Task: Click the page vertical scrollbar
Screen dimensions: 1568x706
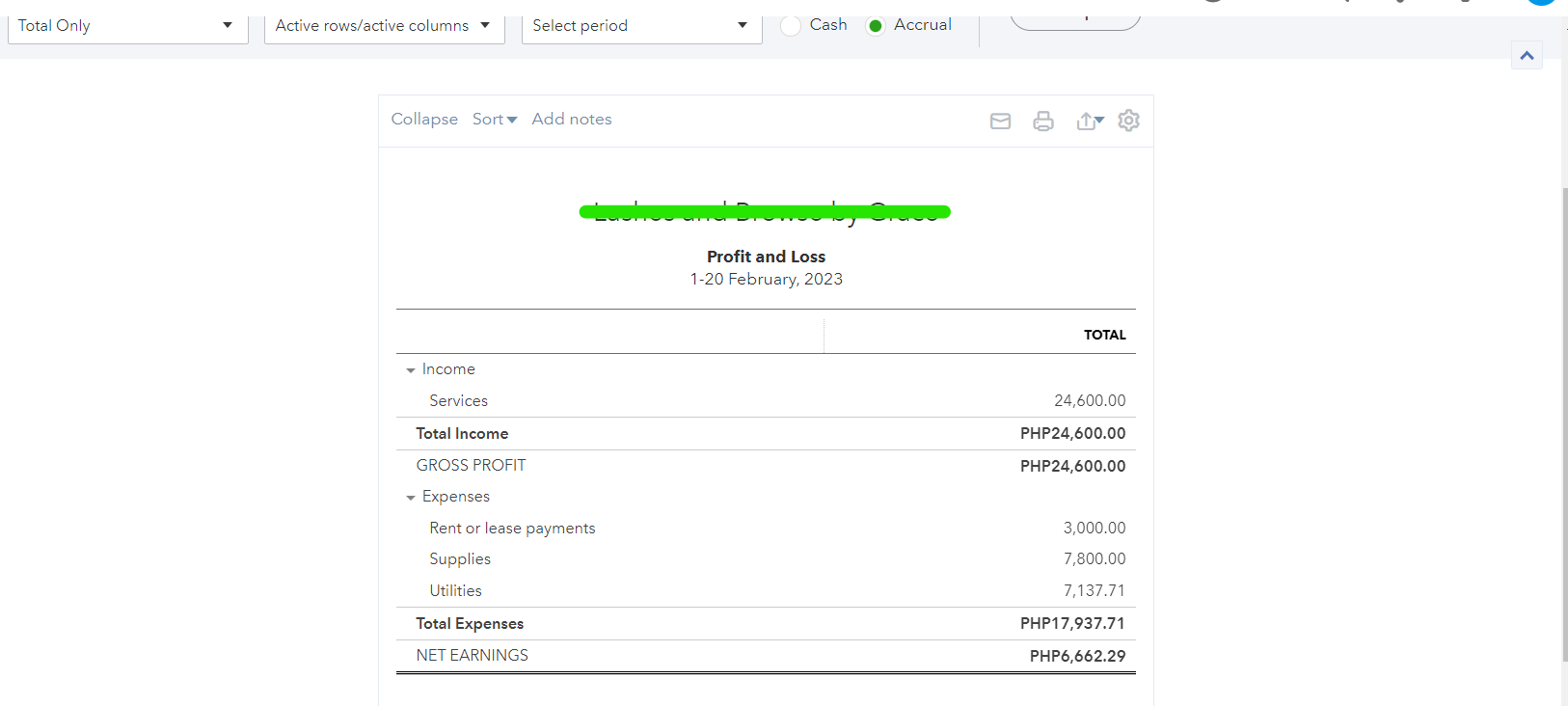Action: click(1563, 424)
